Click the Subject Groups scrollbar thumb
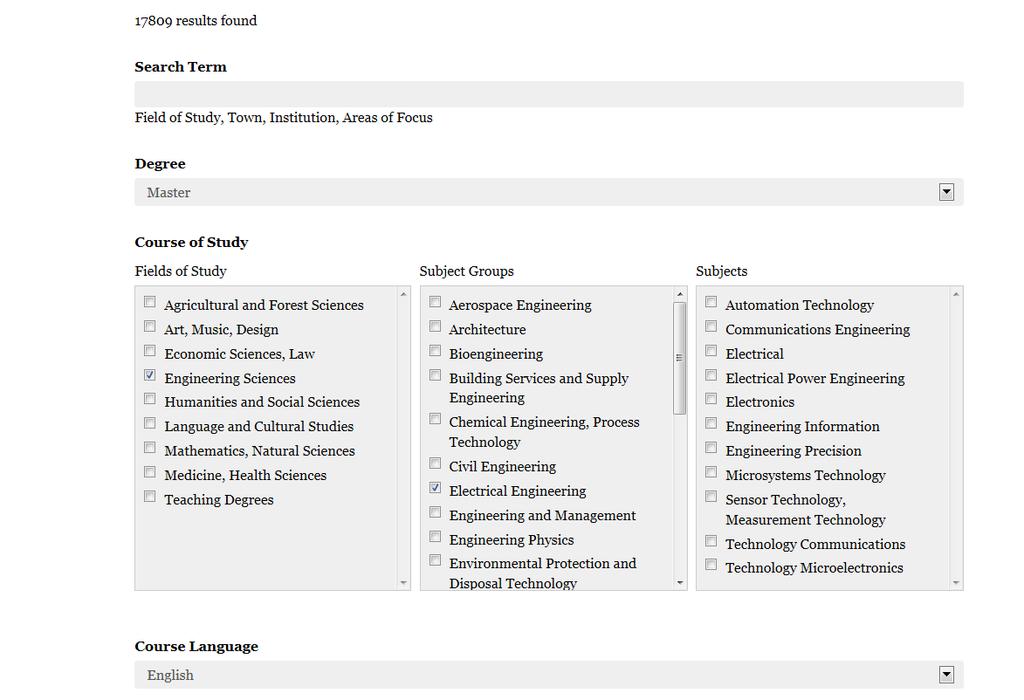Image resolution: width=1024 pixels, height=700 pixels. point(680,358)
